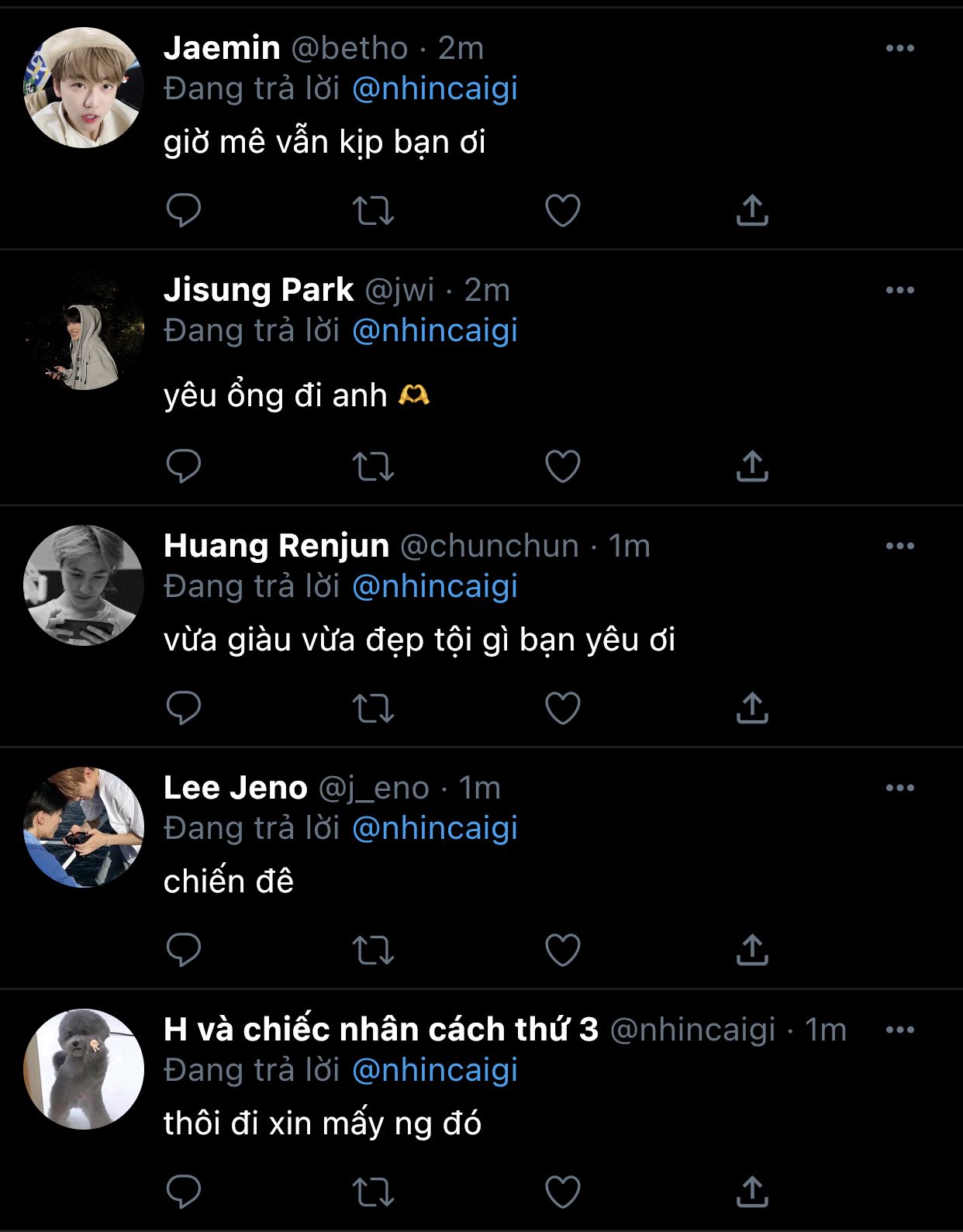The height and width of the screenshot is (1232, 963).
Task: Reply to Huang Renjun's tweet
Action: coord(184,708)
